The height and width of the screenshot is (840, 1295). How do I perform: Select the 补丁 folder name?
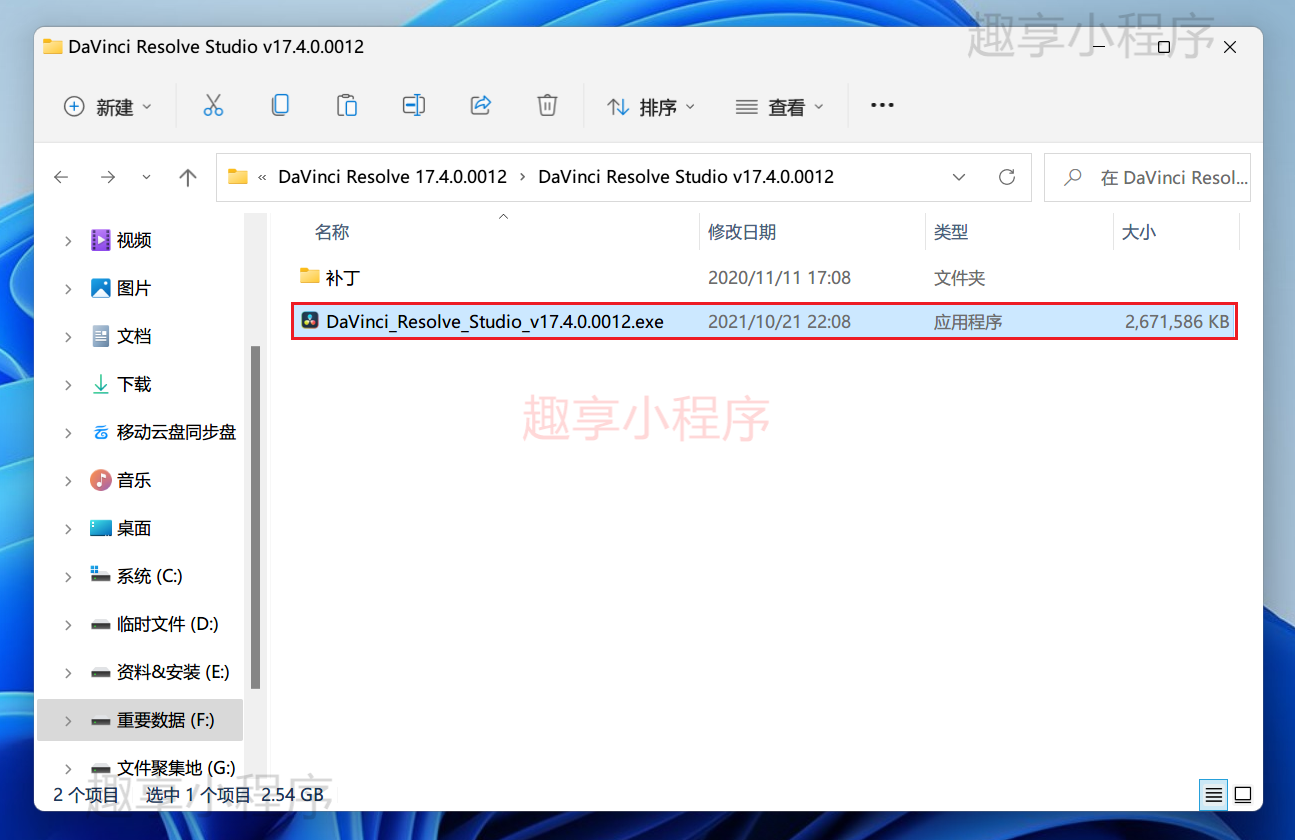coord(342,278)
